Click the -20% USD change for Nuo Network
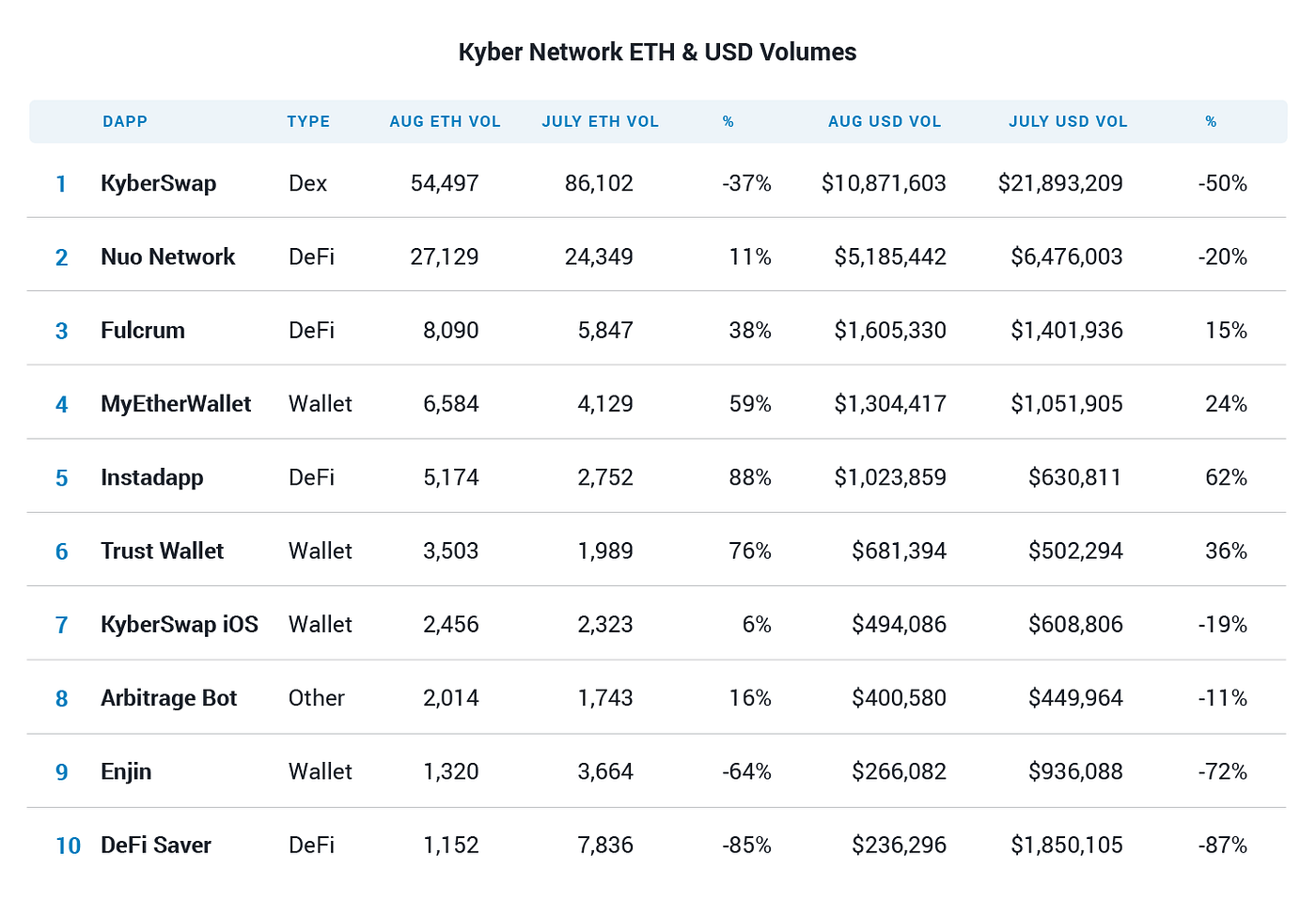 [x=1223, y=256]
